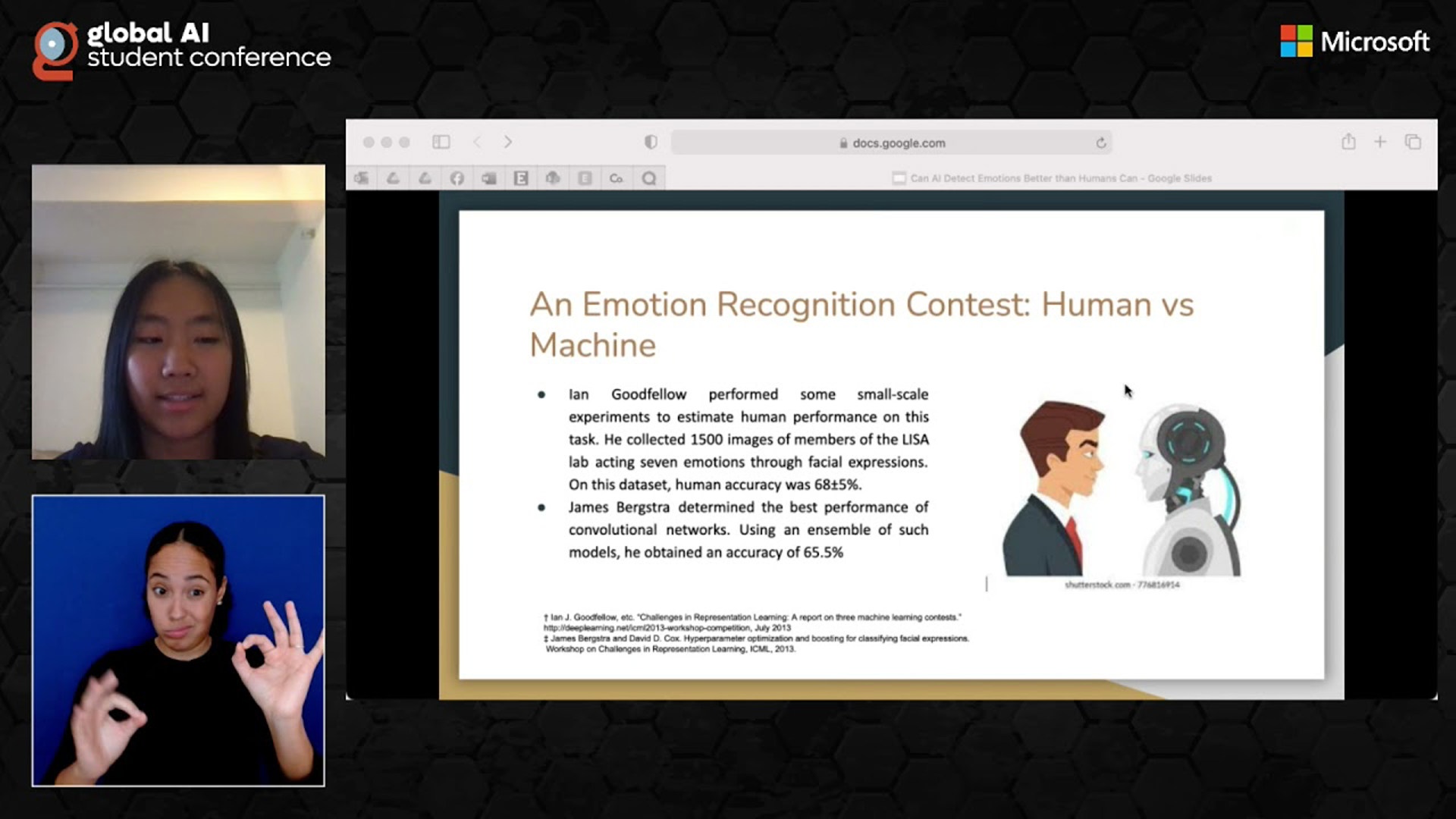
Task: Reload the docs.google.com page
Action: (1101, 143)
